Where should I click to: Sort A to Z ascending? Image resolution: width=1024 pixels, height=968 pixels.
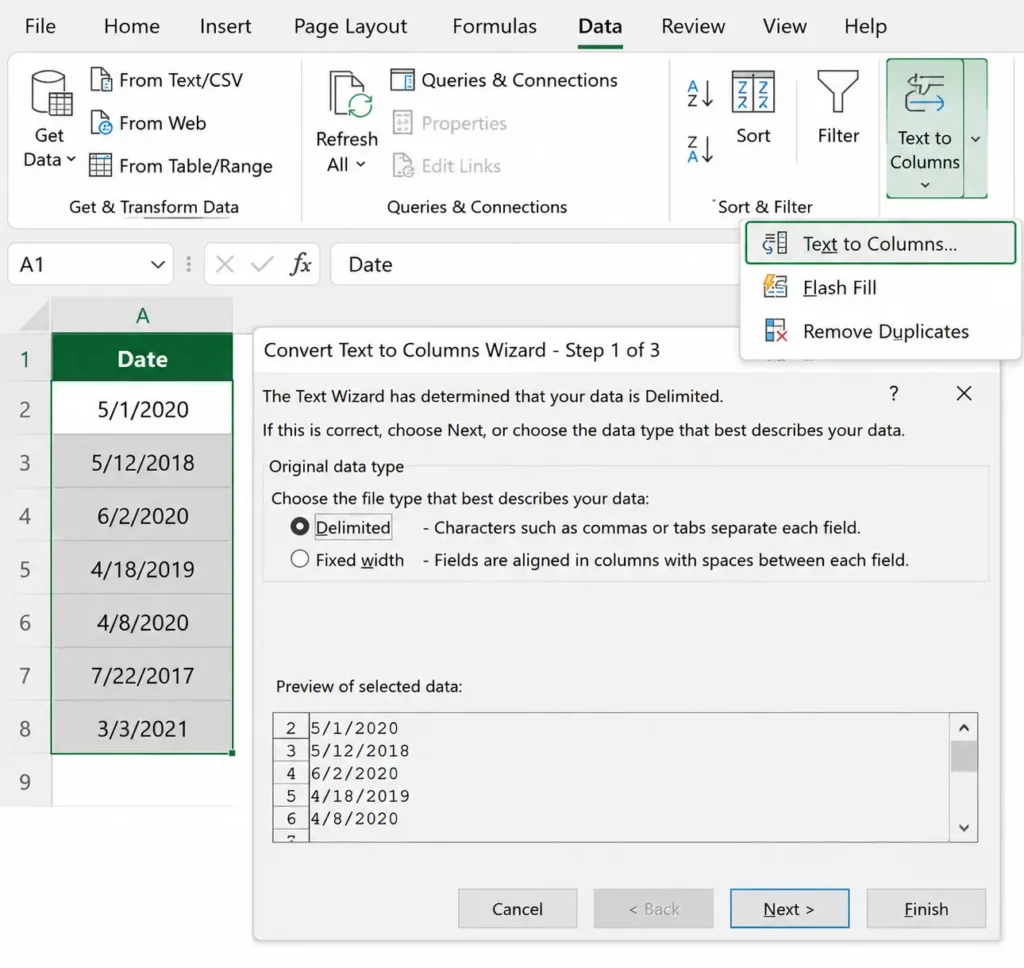pyautogui.click(x=700, y=94)
